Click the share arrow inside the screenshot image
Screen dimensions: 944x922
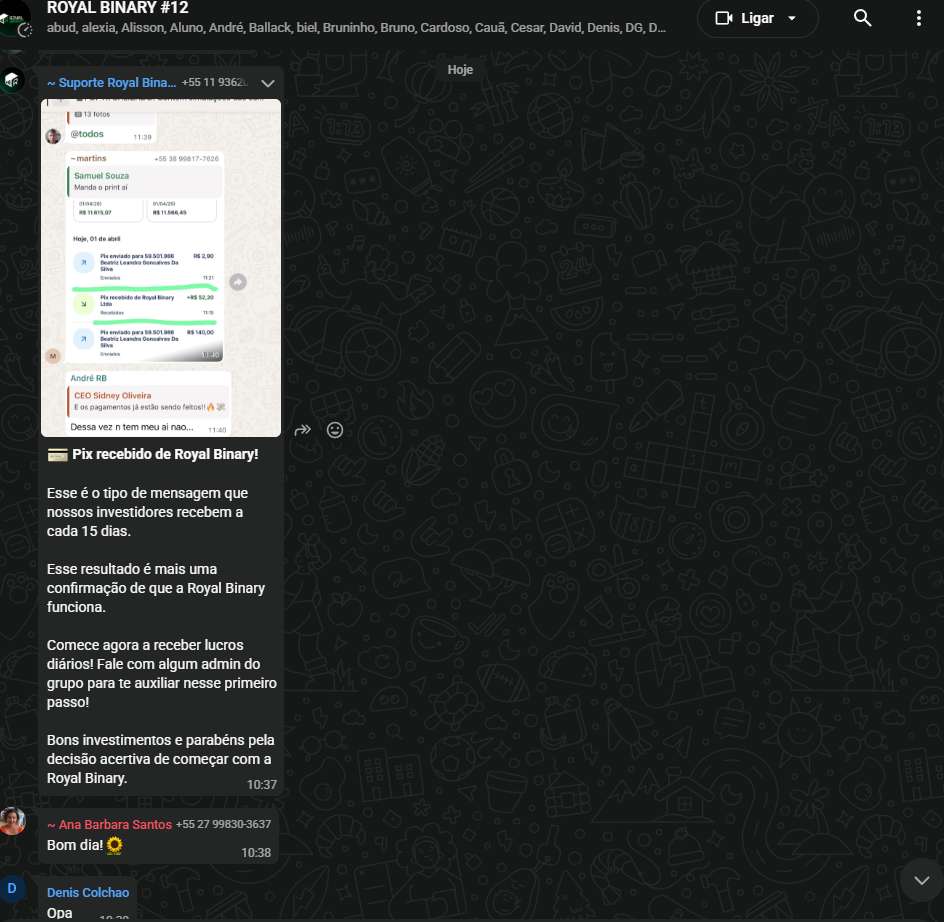tap(238, 282)
